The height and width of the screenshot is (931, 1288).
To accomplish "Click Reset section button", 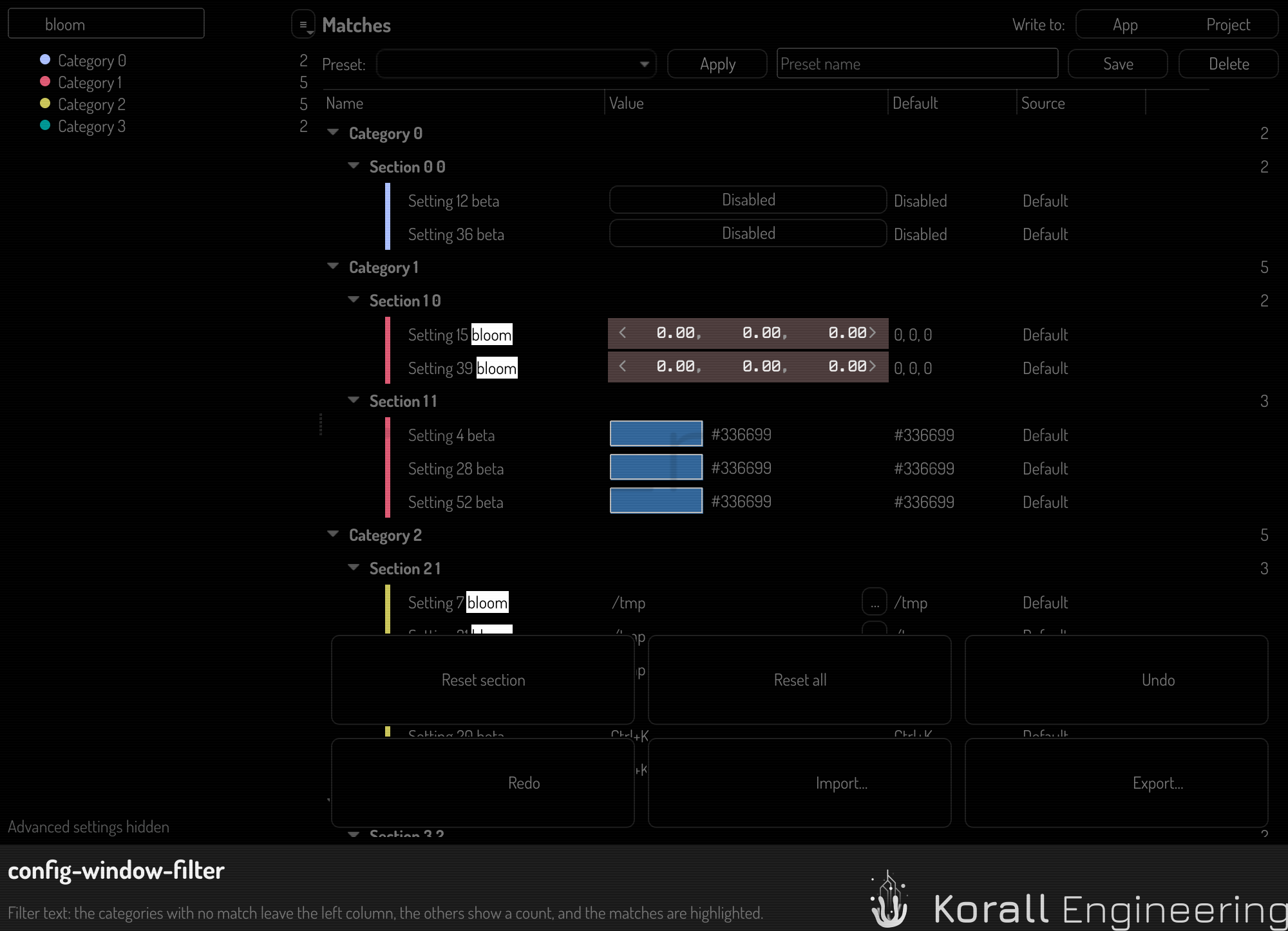I will pos(483,680).
